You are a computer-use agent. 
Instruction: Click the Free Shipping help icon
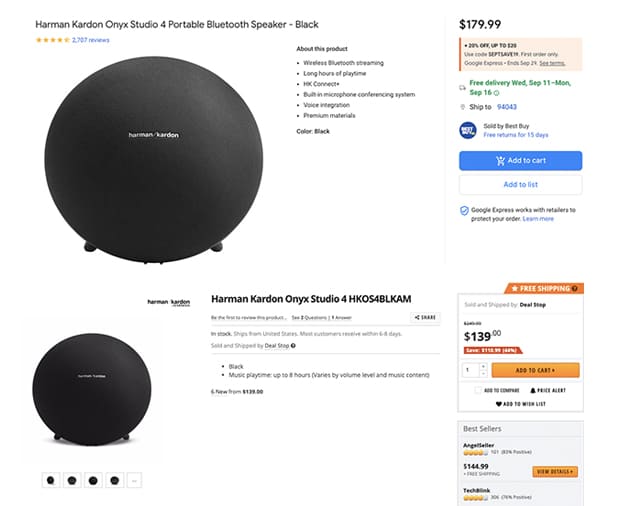574,289
